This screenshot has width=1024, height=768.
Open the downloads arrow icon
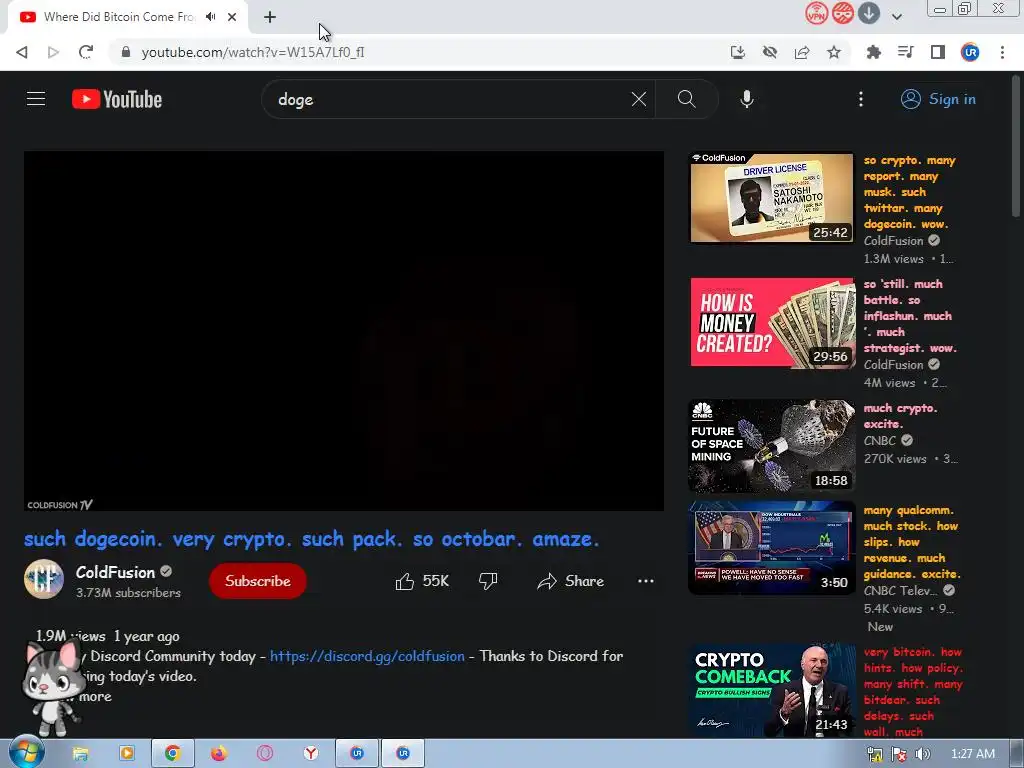click(x=869, y=14)
